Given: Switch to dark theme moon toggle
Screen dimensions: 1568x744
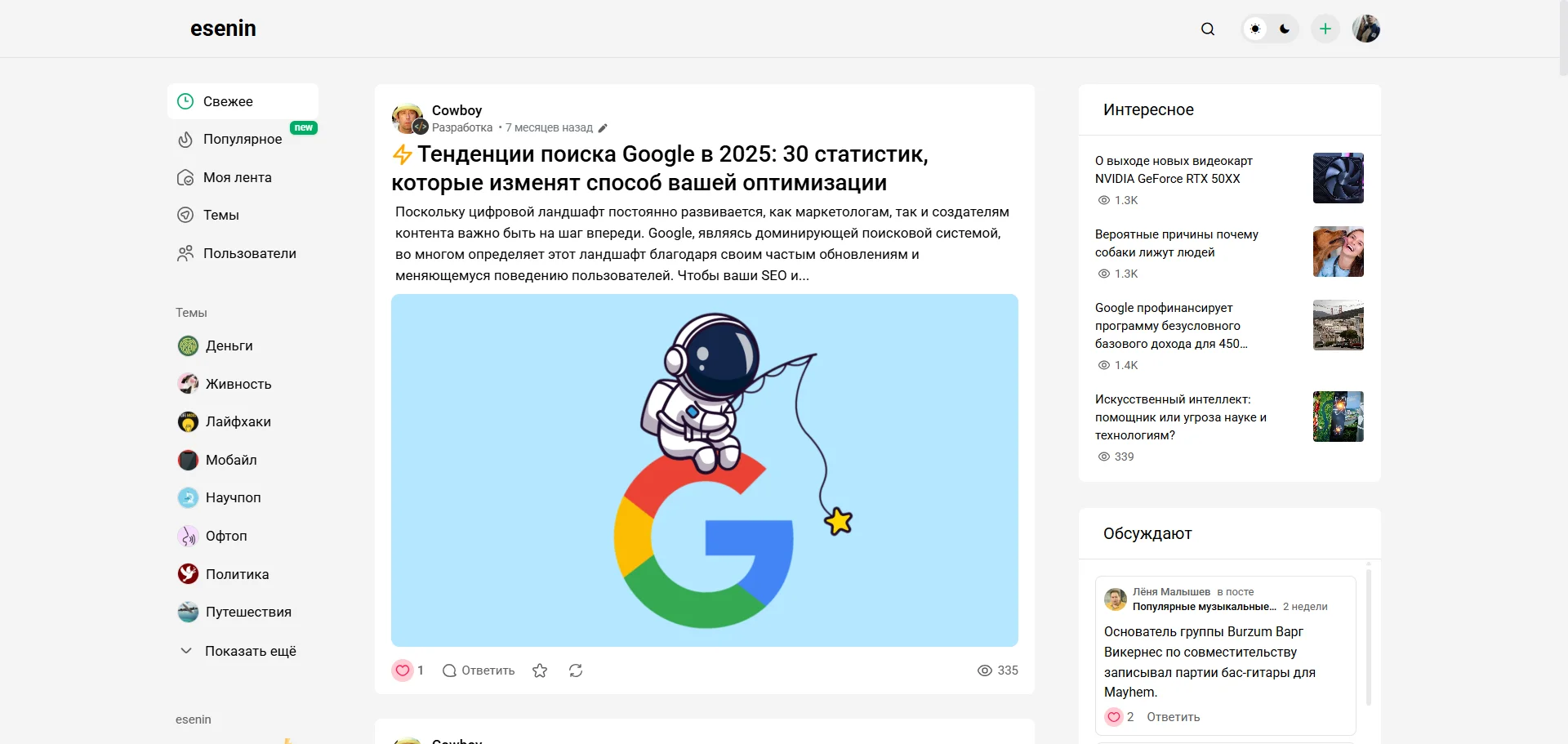Looking at the screenshot, I should click(1285, 29).
